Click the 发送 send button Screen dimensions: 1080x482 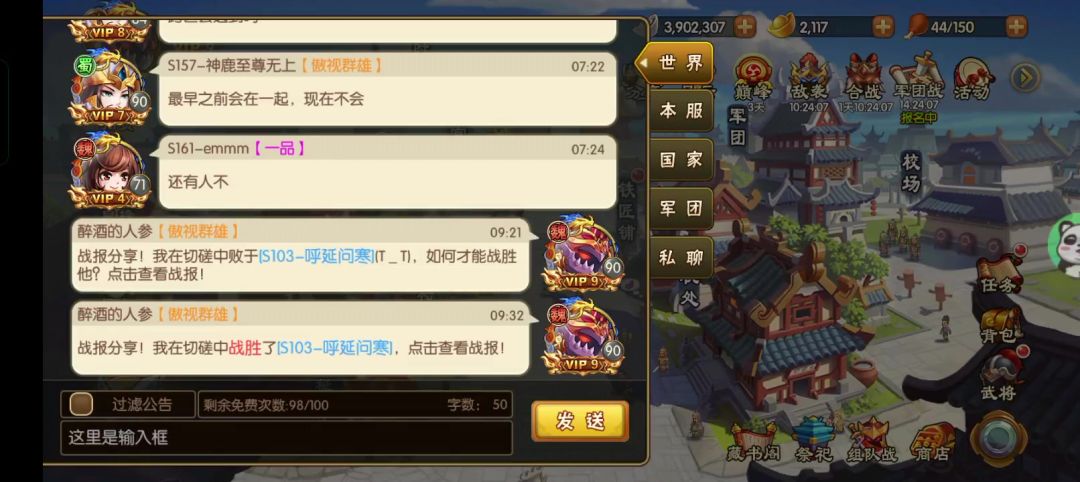tap(580, 421)
